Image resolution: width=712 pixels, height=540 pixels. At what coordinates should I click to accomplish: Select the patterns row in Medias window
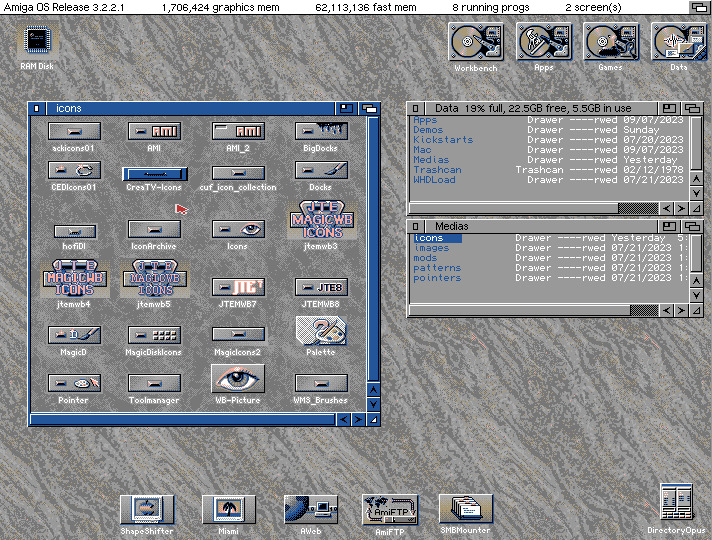tap(550, 268)
